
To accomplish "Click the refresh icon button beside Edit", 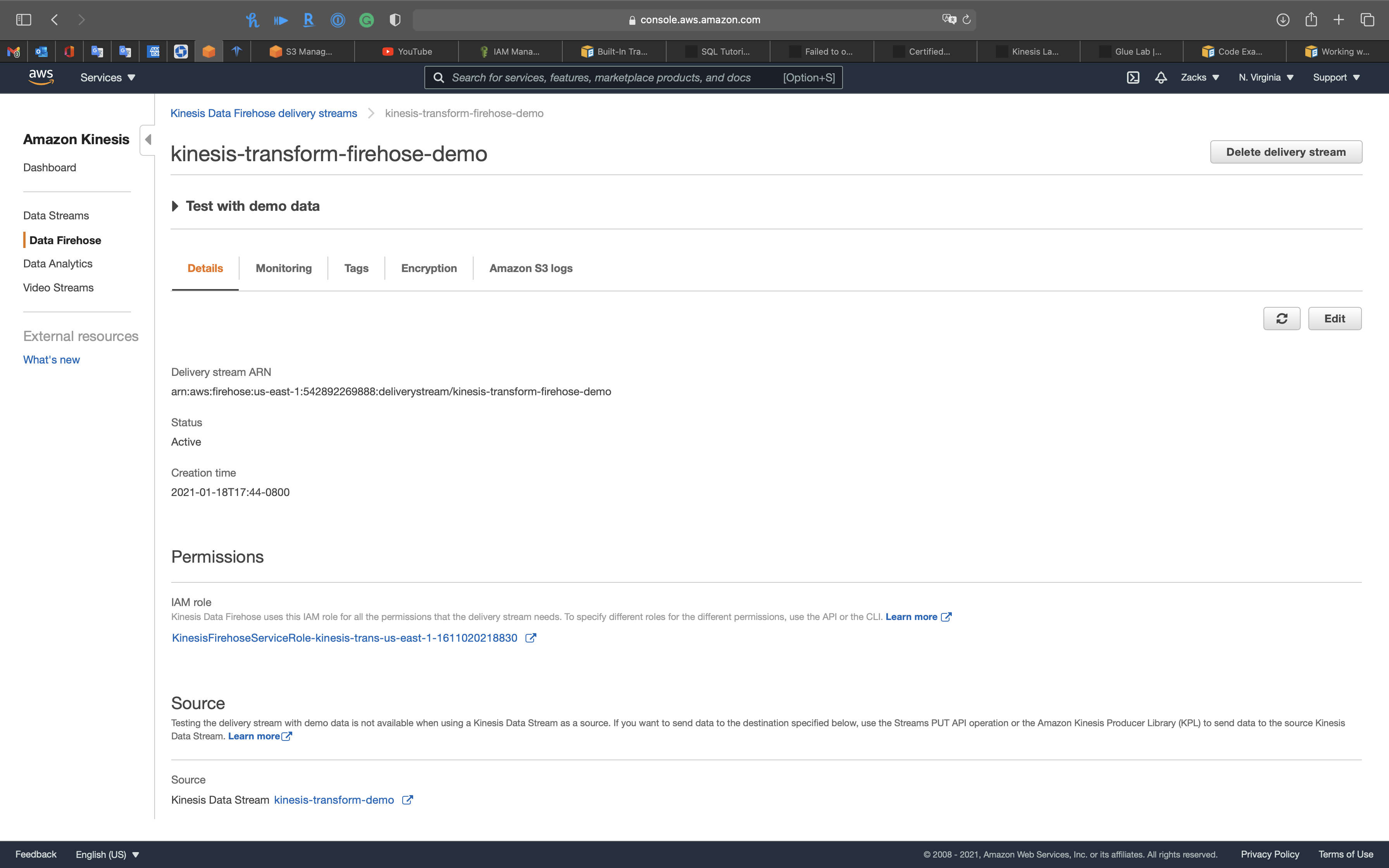I will tap(1281, 319).
